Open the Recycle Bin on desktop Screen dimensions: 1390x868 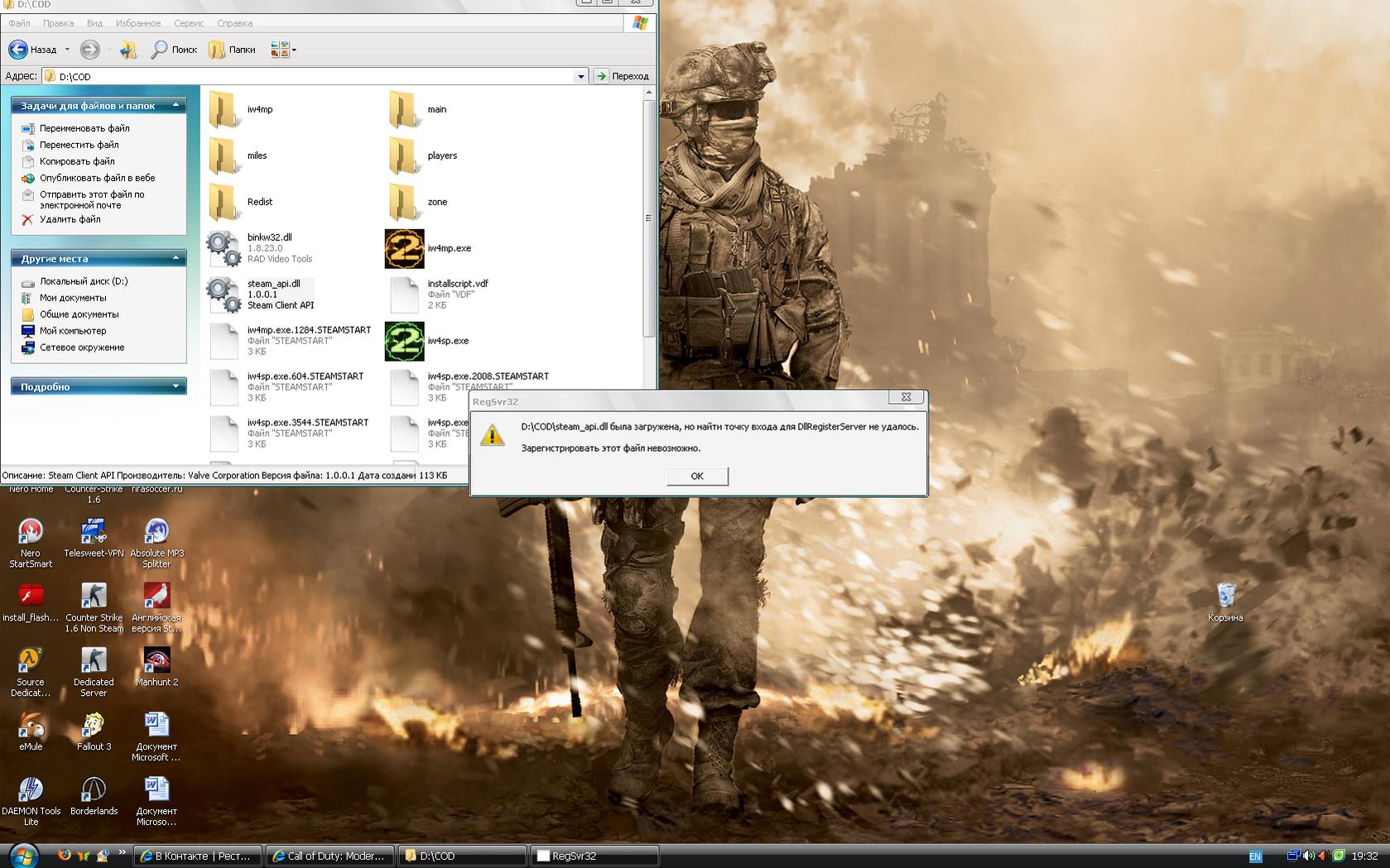[x=1225, y=596]
